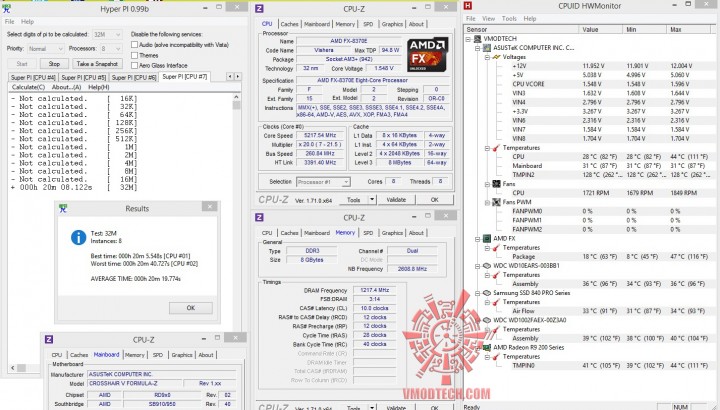Open the top CPU-Z window's Tools dropdown arrow
The image size is (720, 410).
click(x=372, y=200)
